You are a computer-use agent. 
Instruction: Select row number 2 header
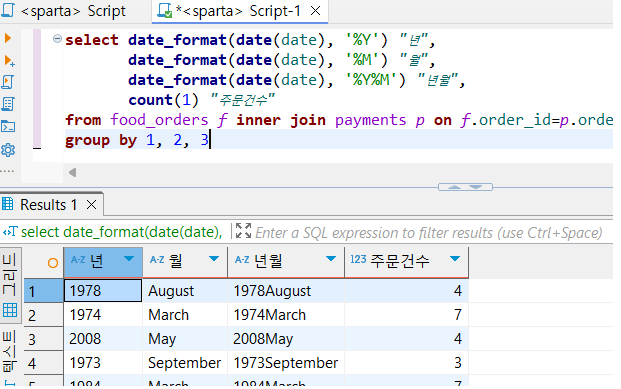click(44, 315)
